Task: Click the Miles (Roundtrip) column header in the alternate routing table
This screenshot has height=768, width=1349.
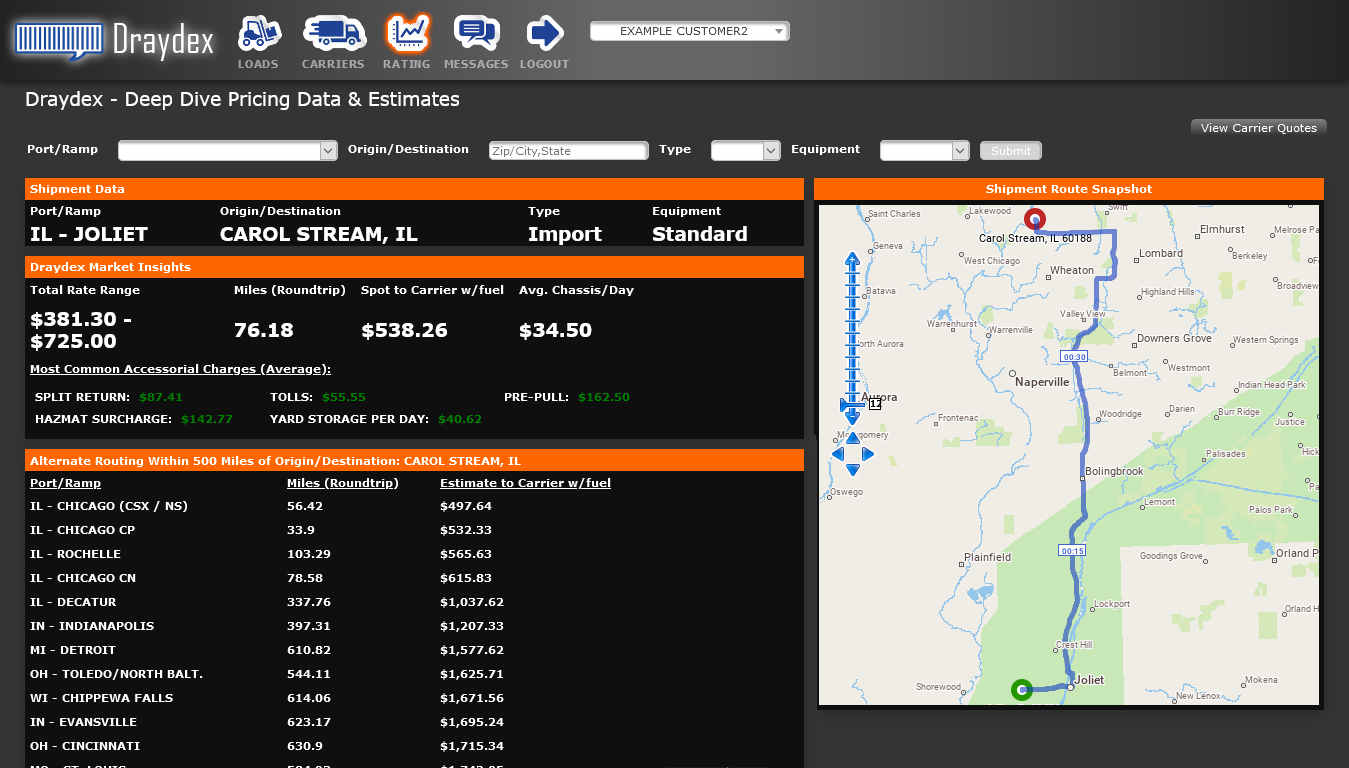Action: point(343,483)
